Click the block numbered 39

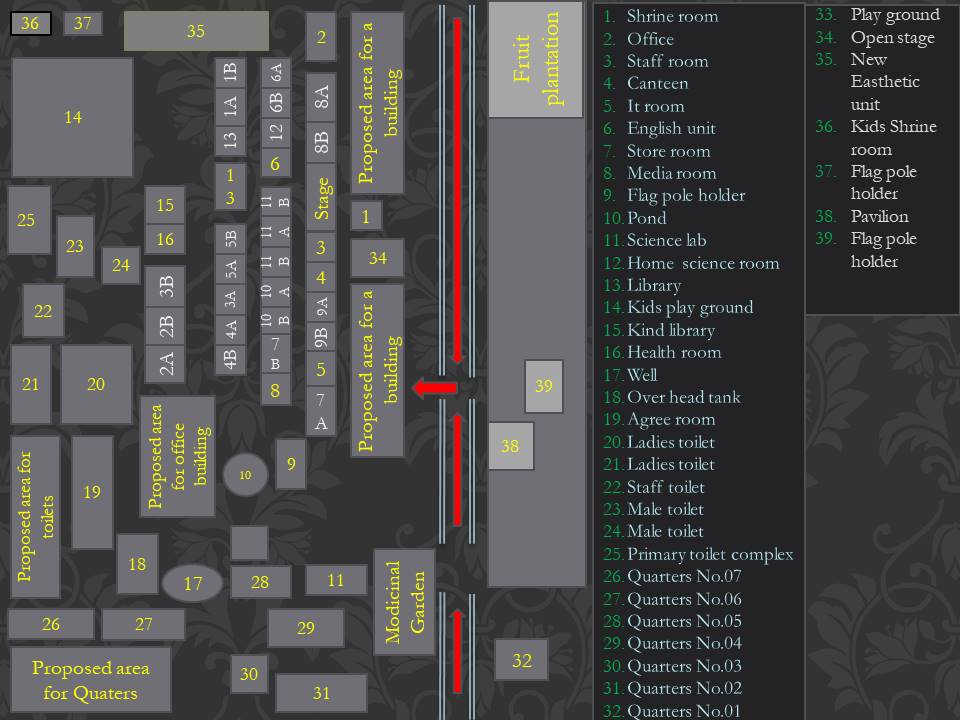(x=543, y=386)
